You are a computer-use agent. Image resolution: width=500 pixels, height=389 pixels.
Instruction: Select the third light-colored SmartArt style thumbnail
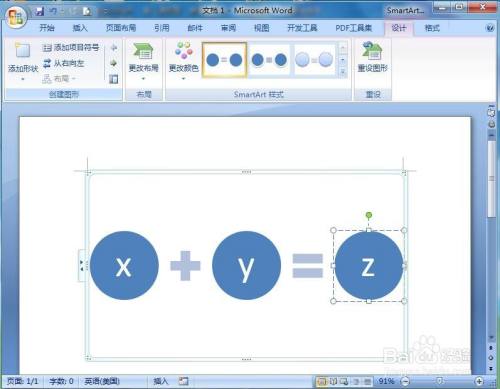tap(314, 60)
